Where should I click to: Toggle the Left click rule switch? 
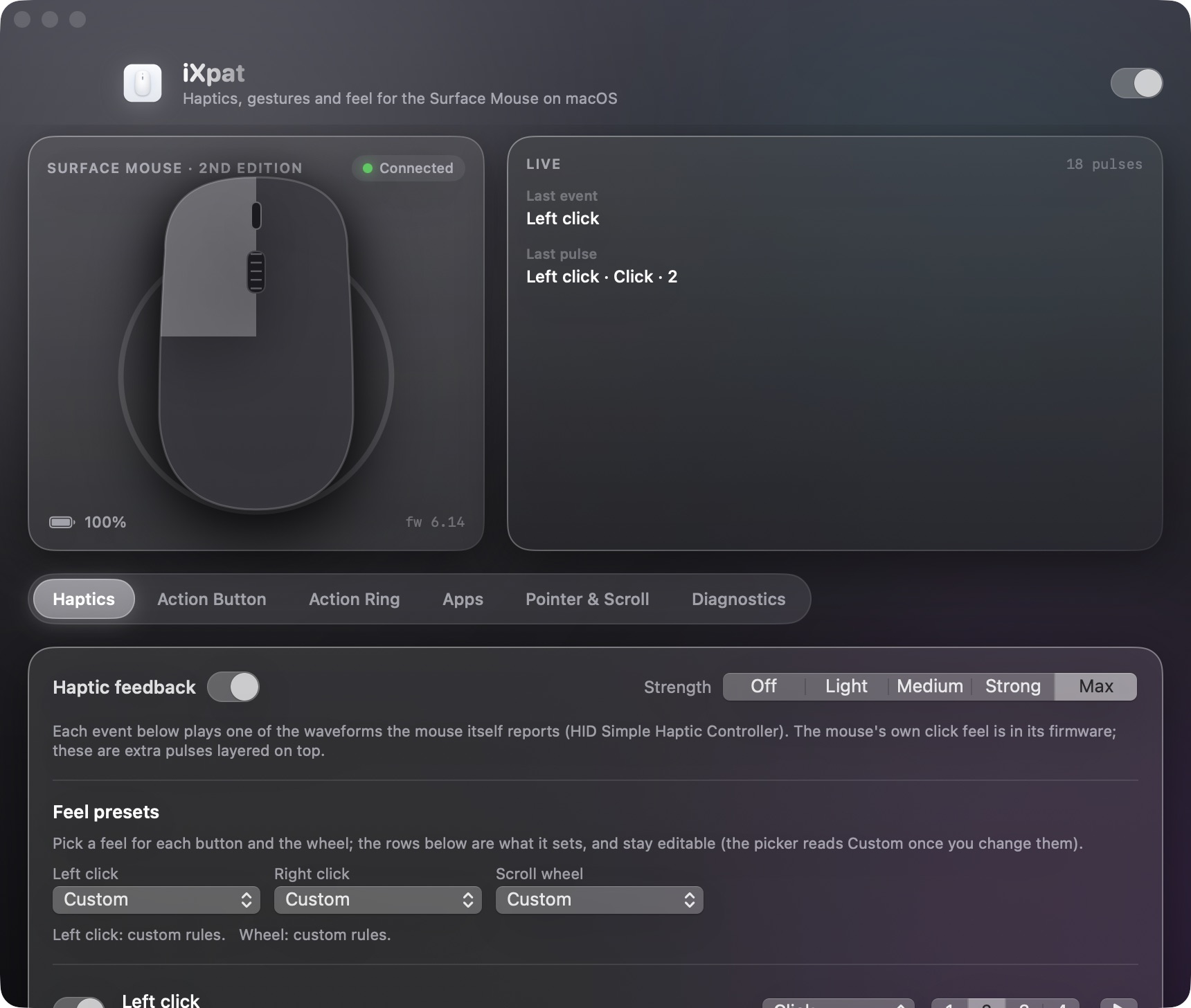(x=79, y=1002)
